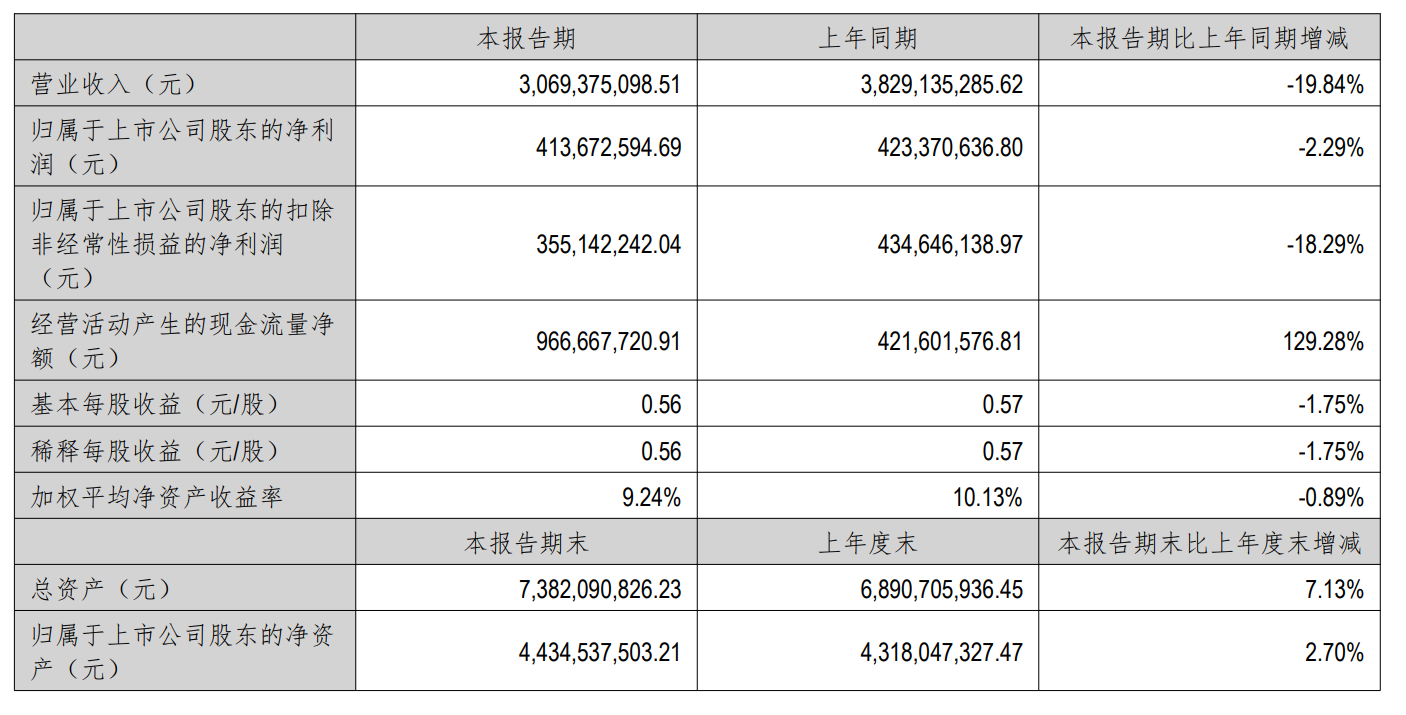Screen dimensions: 1406x715
Task: Select the 本报告期比上年同期增减 header cell
Action: pyautogui.click(x=1209, y=39)
